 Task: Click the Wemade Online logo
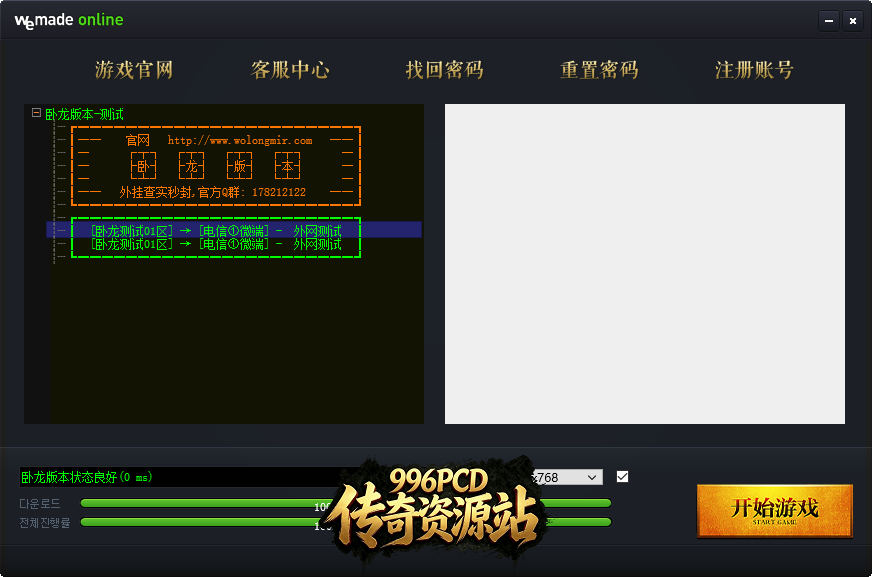pos(67,19)
